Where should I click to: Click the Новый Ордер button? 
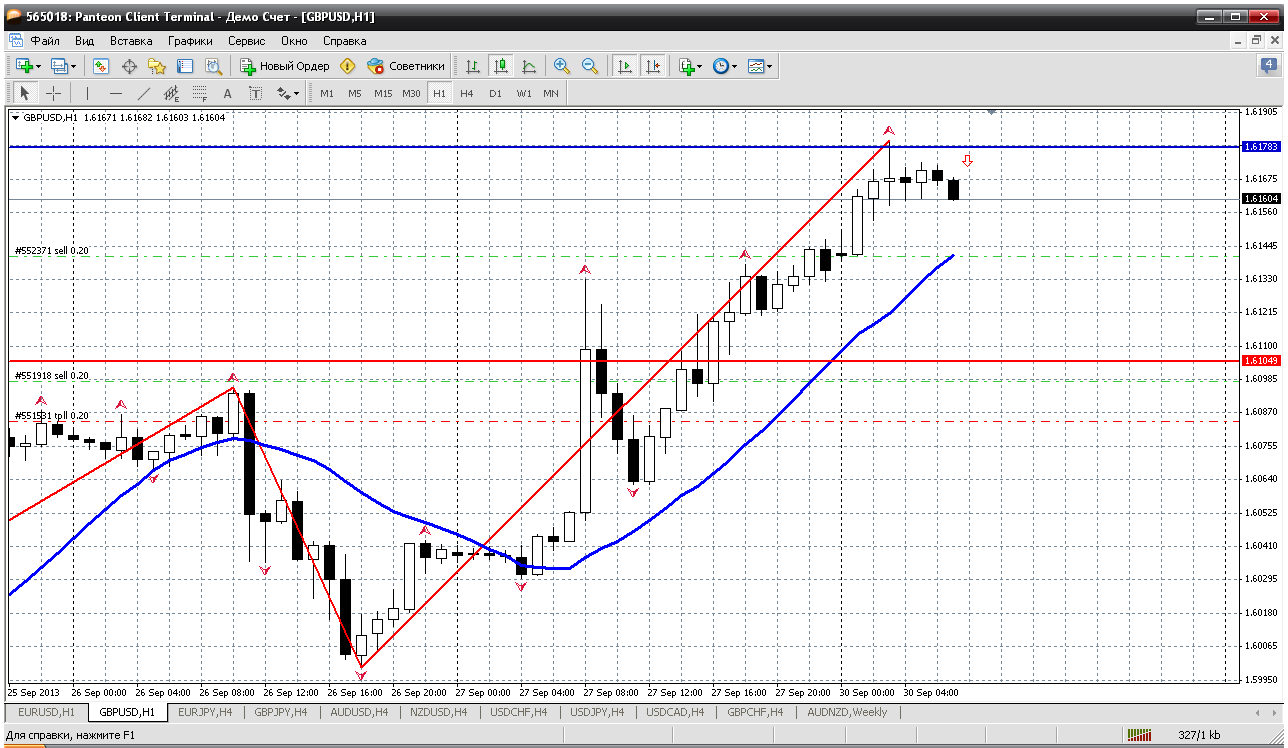tap(285, 66)
